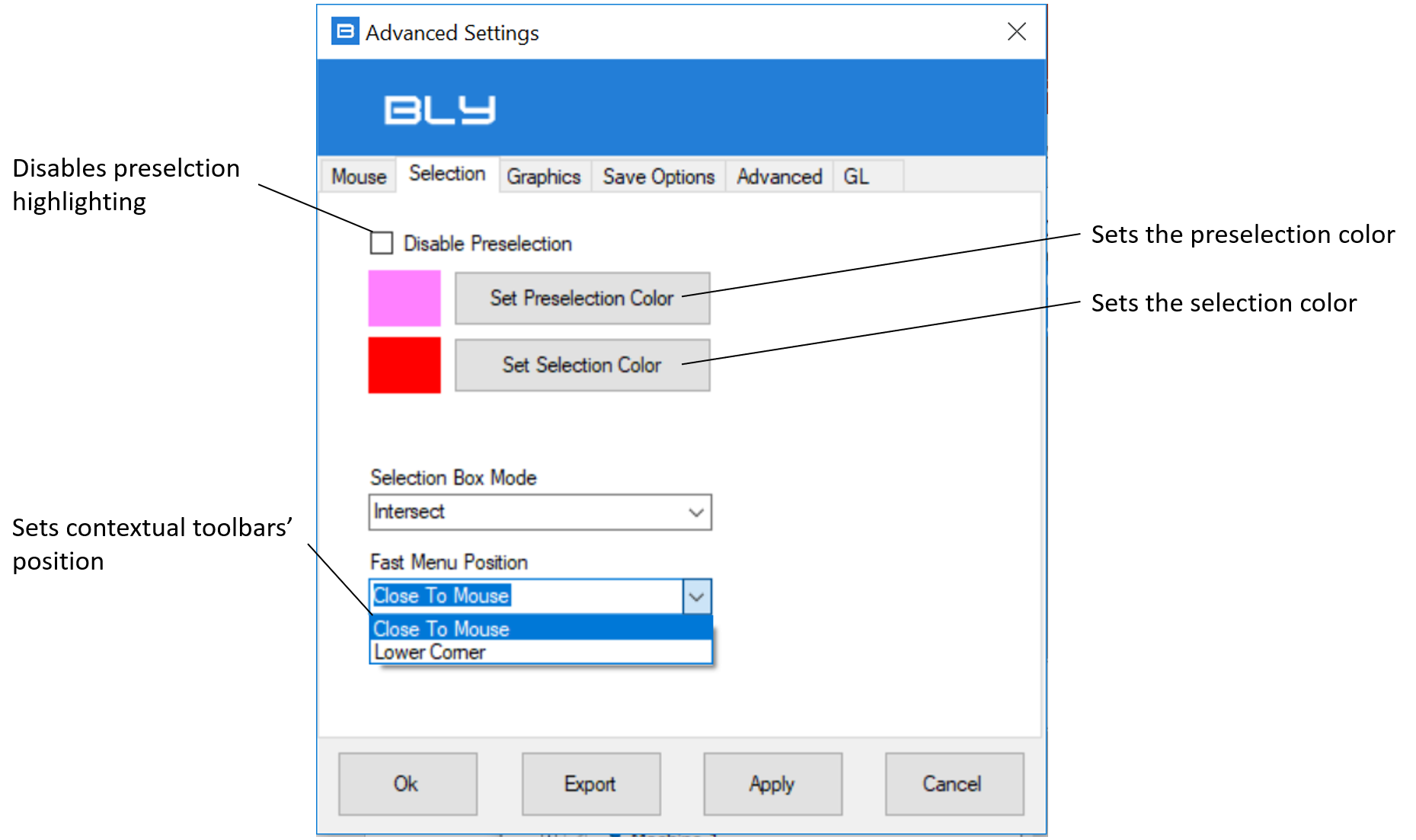Open the Graphics tab
Screen dimensions: 1416x840
pos(544,176)
